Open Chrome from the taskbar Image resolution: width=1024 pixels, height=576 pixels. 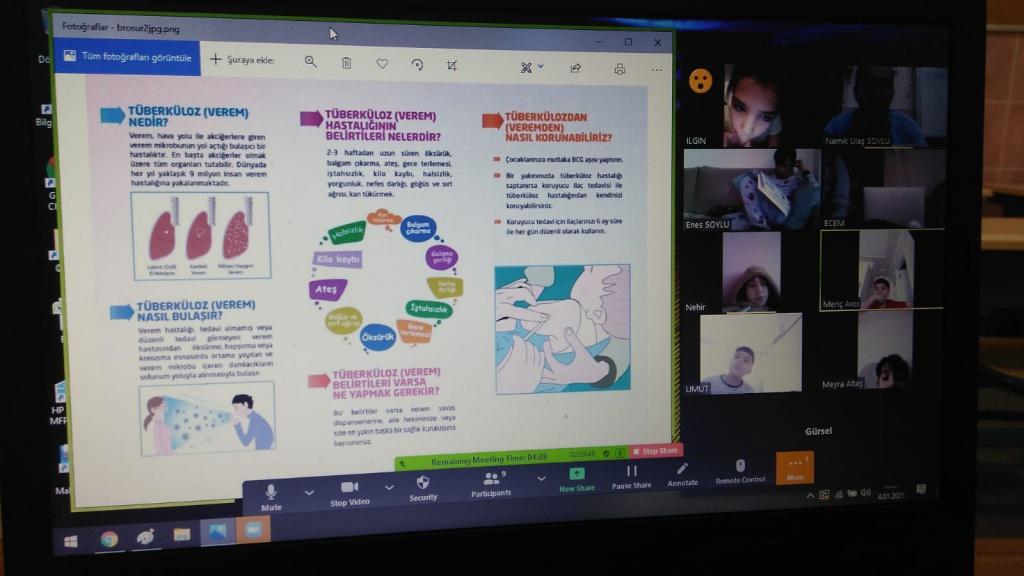109,539
